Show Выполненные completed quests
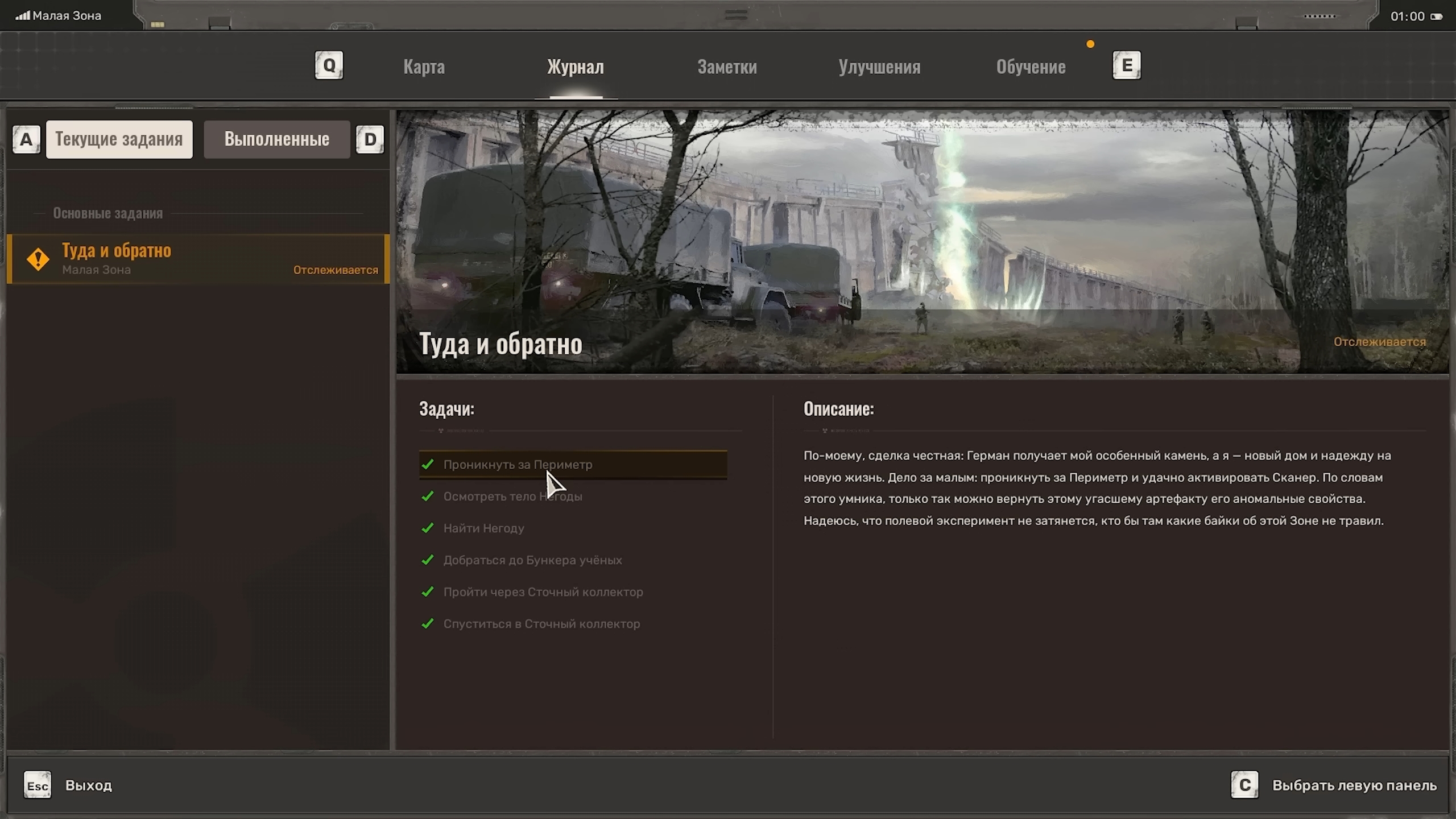The image size is (1456, 819). tap(277, 139)
